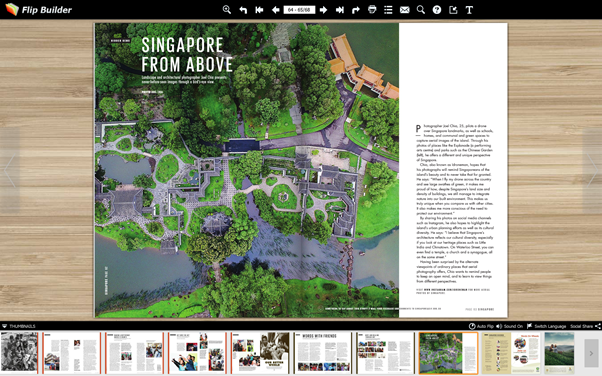Flip to the previous page arrow
Image resolution: width=602 pixels, height=376 pixels.
coord(275,10)
